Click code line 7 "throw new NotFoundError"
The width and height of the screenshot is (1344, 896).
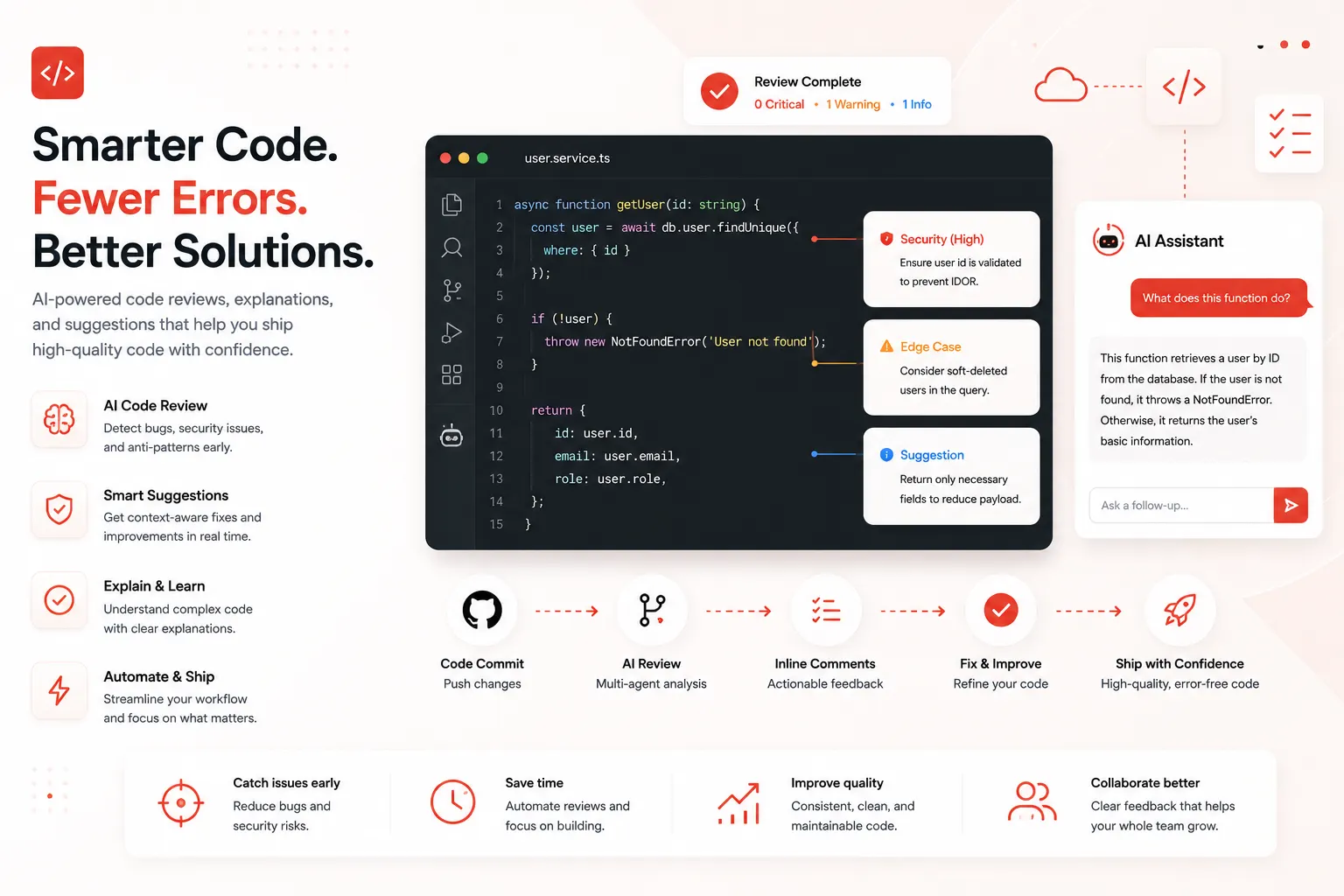click(684, 341)
